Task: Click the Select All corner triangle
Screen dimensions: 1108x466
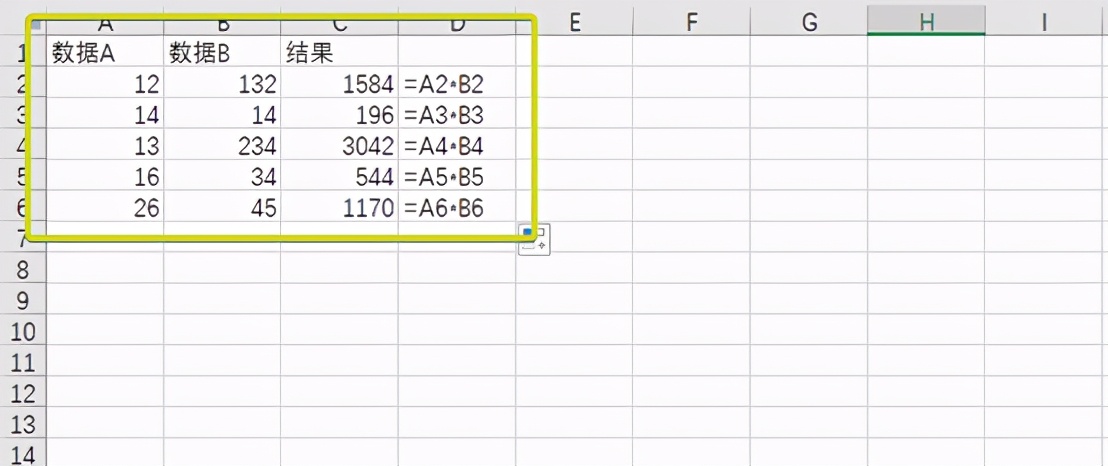Action: [37, 25]
